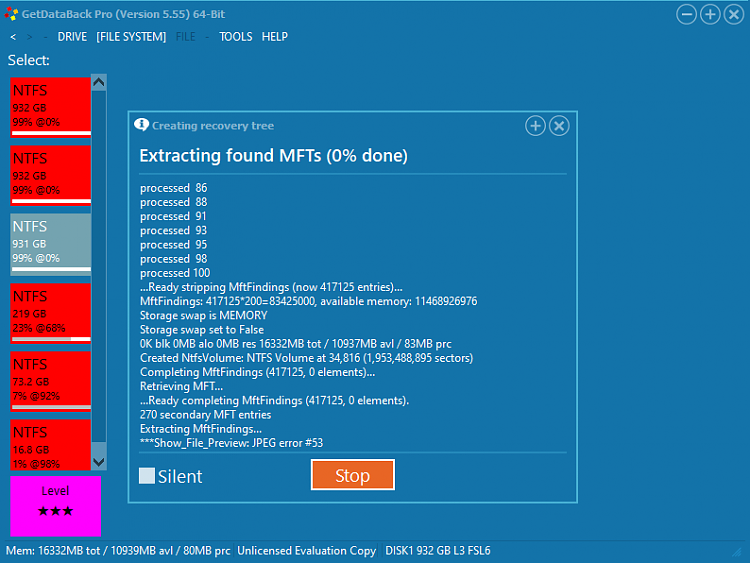The image size is (750, 563).
Task: Click the 'Select:' label above the list
Action: [29, 60]
